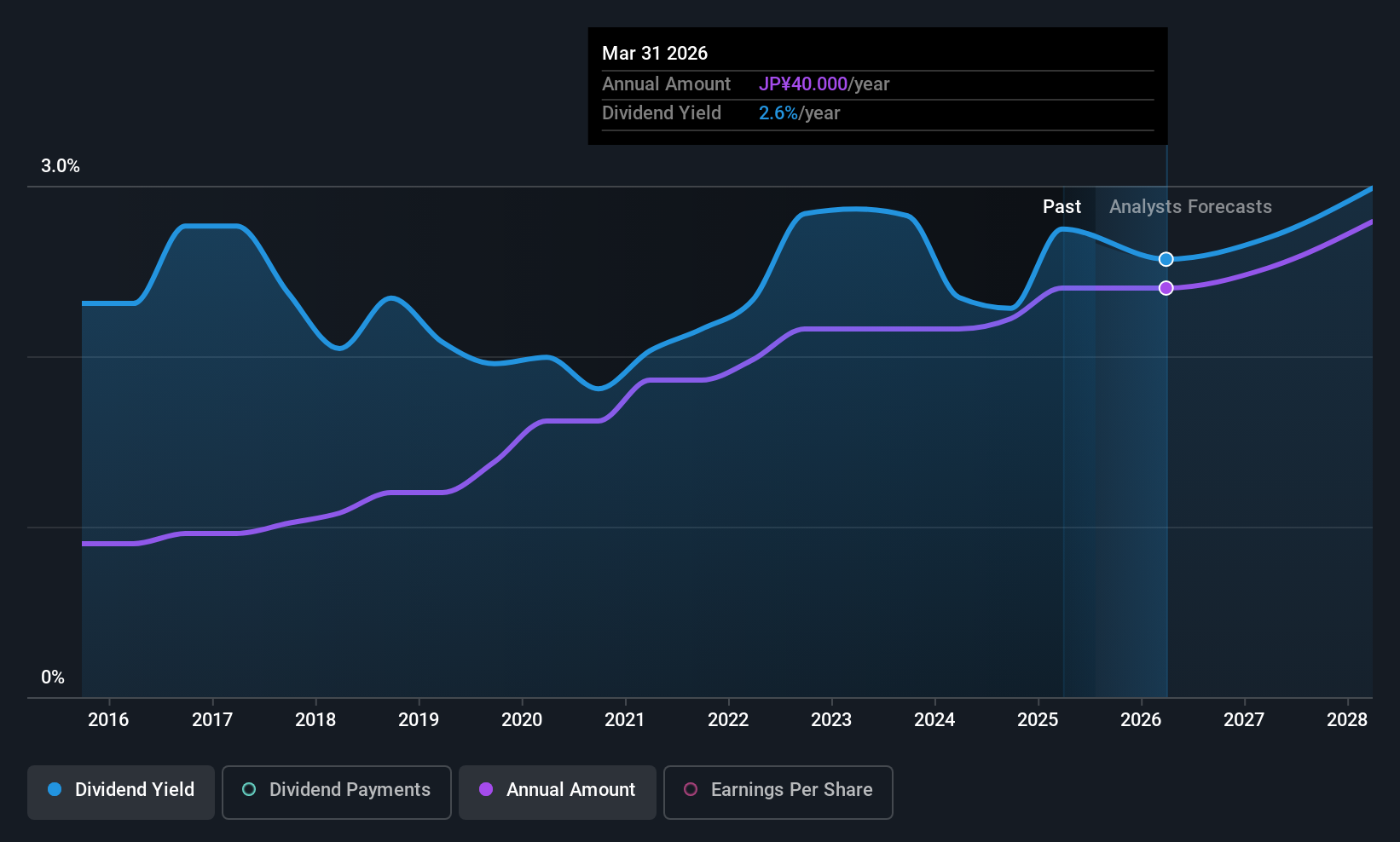Click the blue Dividend Yield legend dot

click(x=55, y=789)
